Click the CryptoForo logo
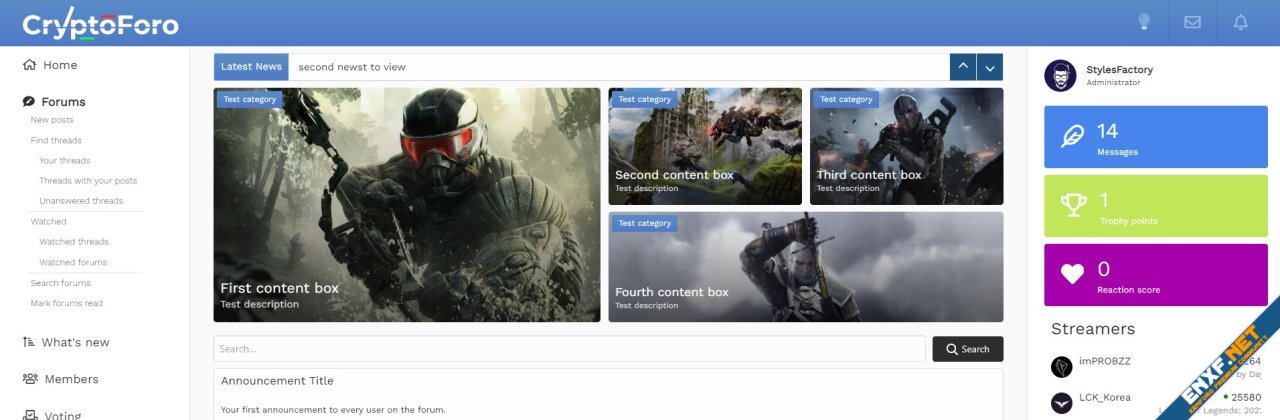 100,25
